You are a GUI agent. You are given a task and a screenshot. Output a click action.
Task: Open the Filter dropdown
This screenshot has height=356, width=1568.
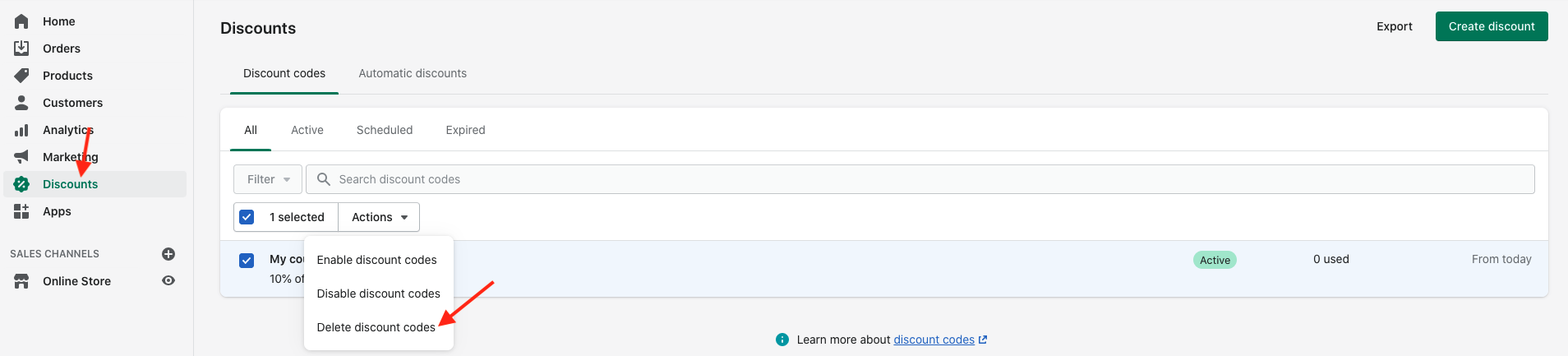pyautogui.click(x=268, y=179)
